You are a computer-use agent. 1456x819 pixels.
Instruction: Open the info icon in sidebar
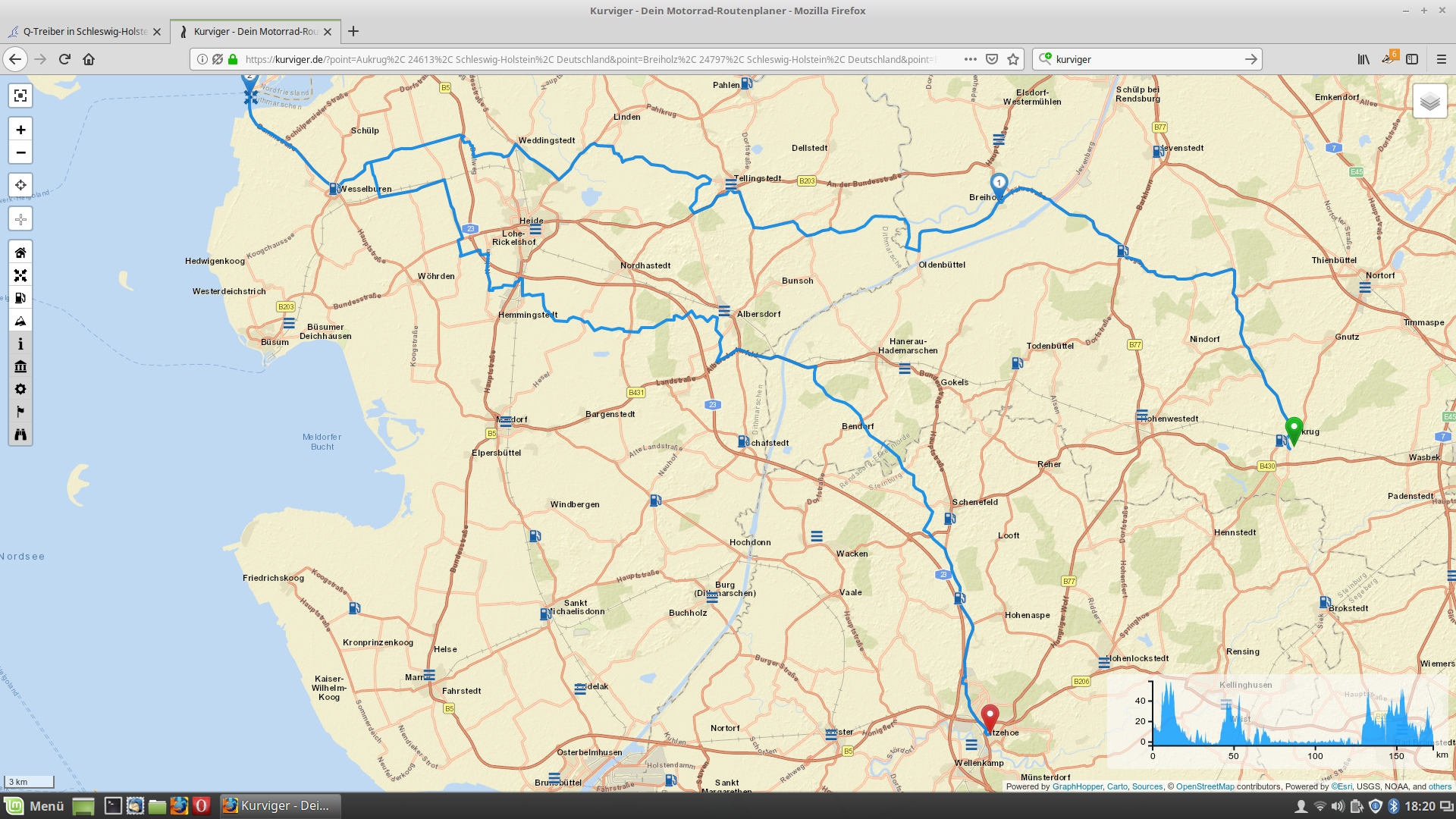point(20,344)
